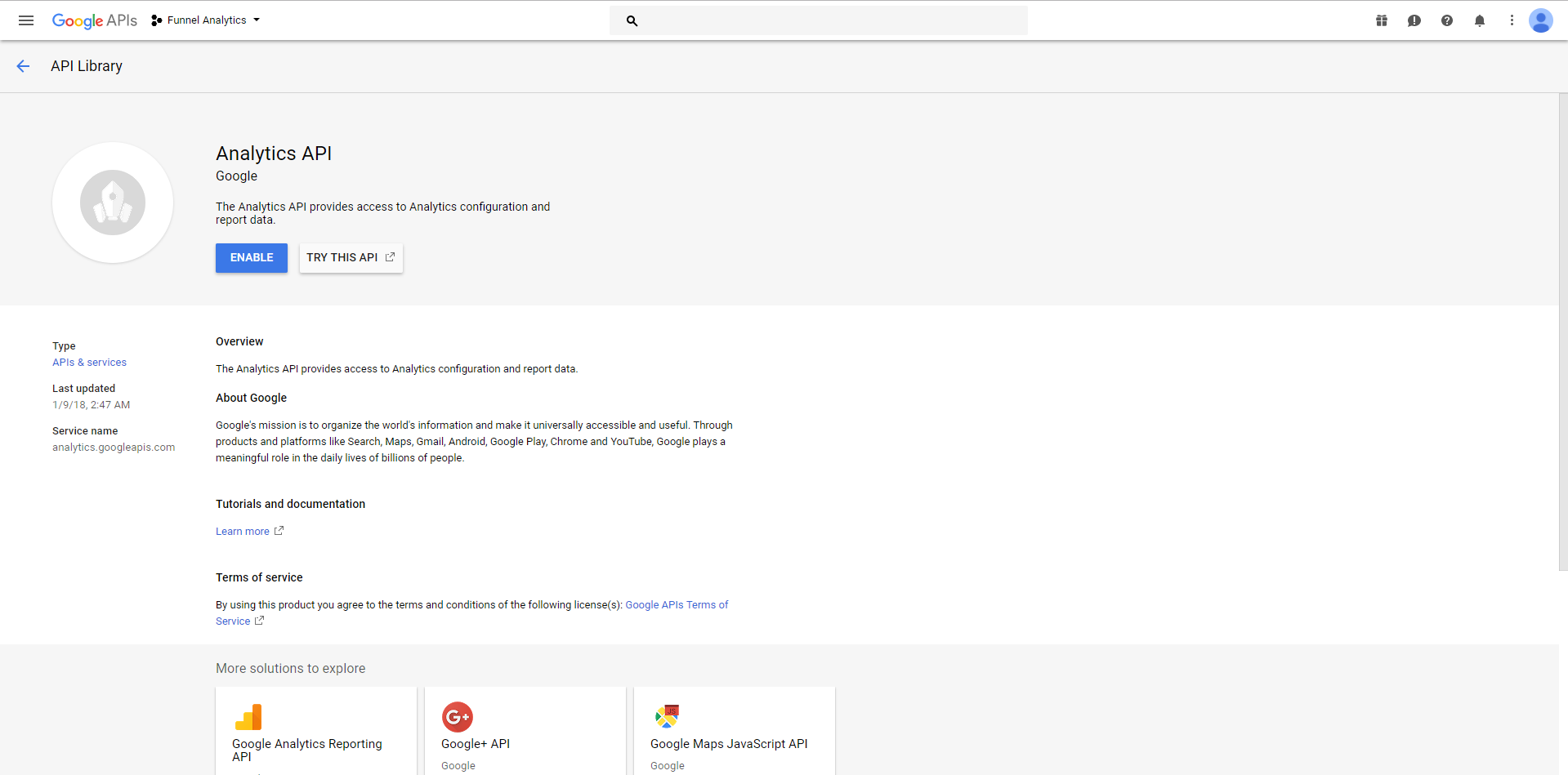The width and height of the screenshot is (1568, 775).
Task: Click the page's vertical scrollbar
Action: (1563, 332)
